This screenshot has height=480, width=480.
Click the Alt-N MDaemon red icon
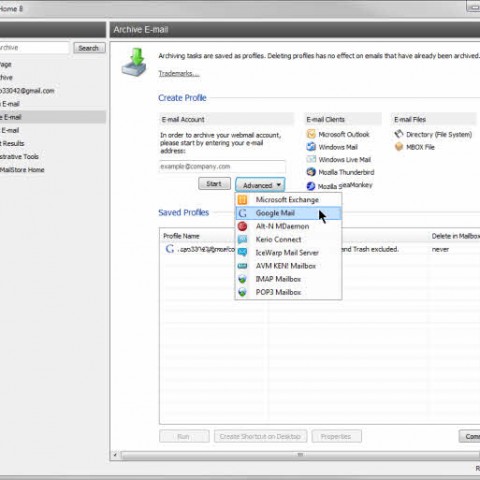pyautogui.click(x=242, y=226)
